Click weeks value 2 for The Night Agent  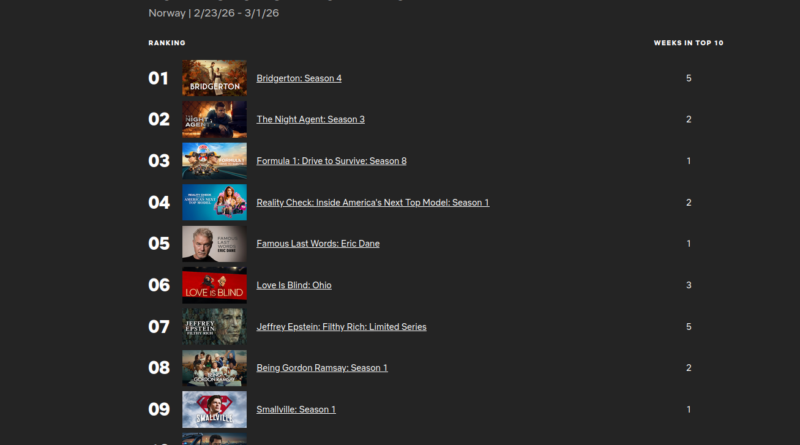689,119
